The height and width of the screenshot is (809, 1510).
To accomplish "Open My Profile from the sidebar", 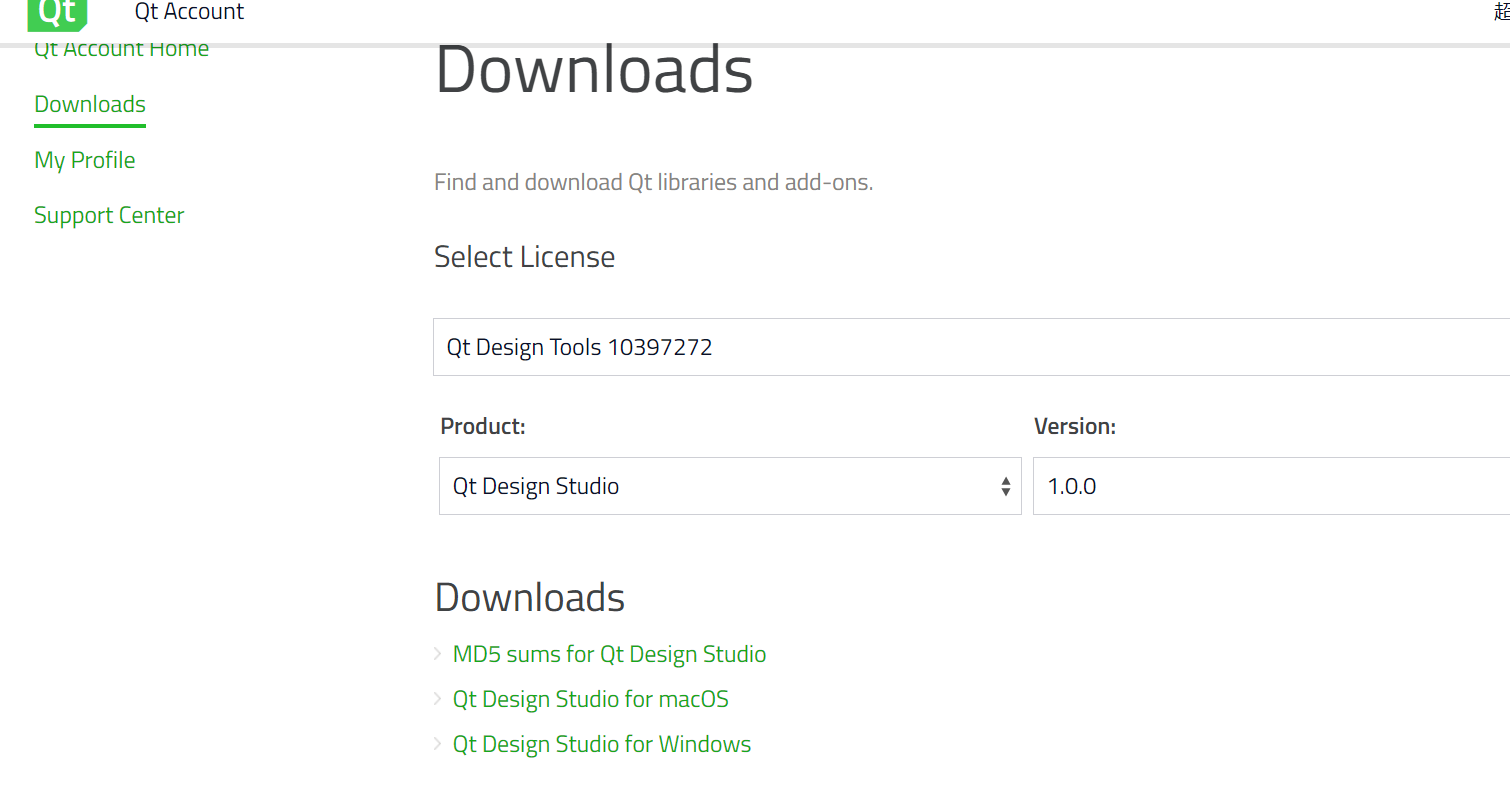I will tap(84, 160).
